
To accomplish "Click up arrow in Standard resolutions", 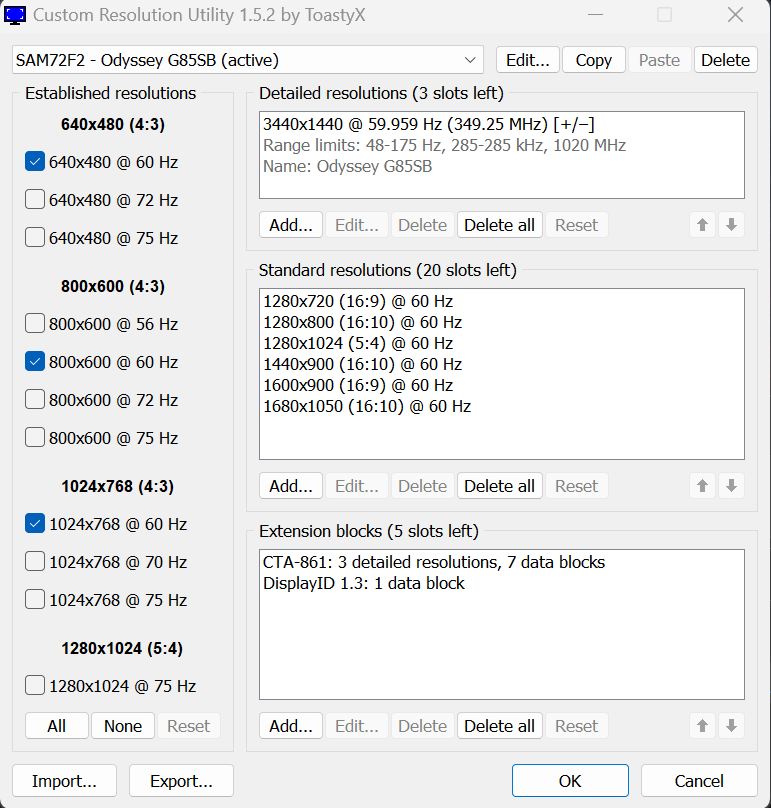I will click(703, 486).
